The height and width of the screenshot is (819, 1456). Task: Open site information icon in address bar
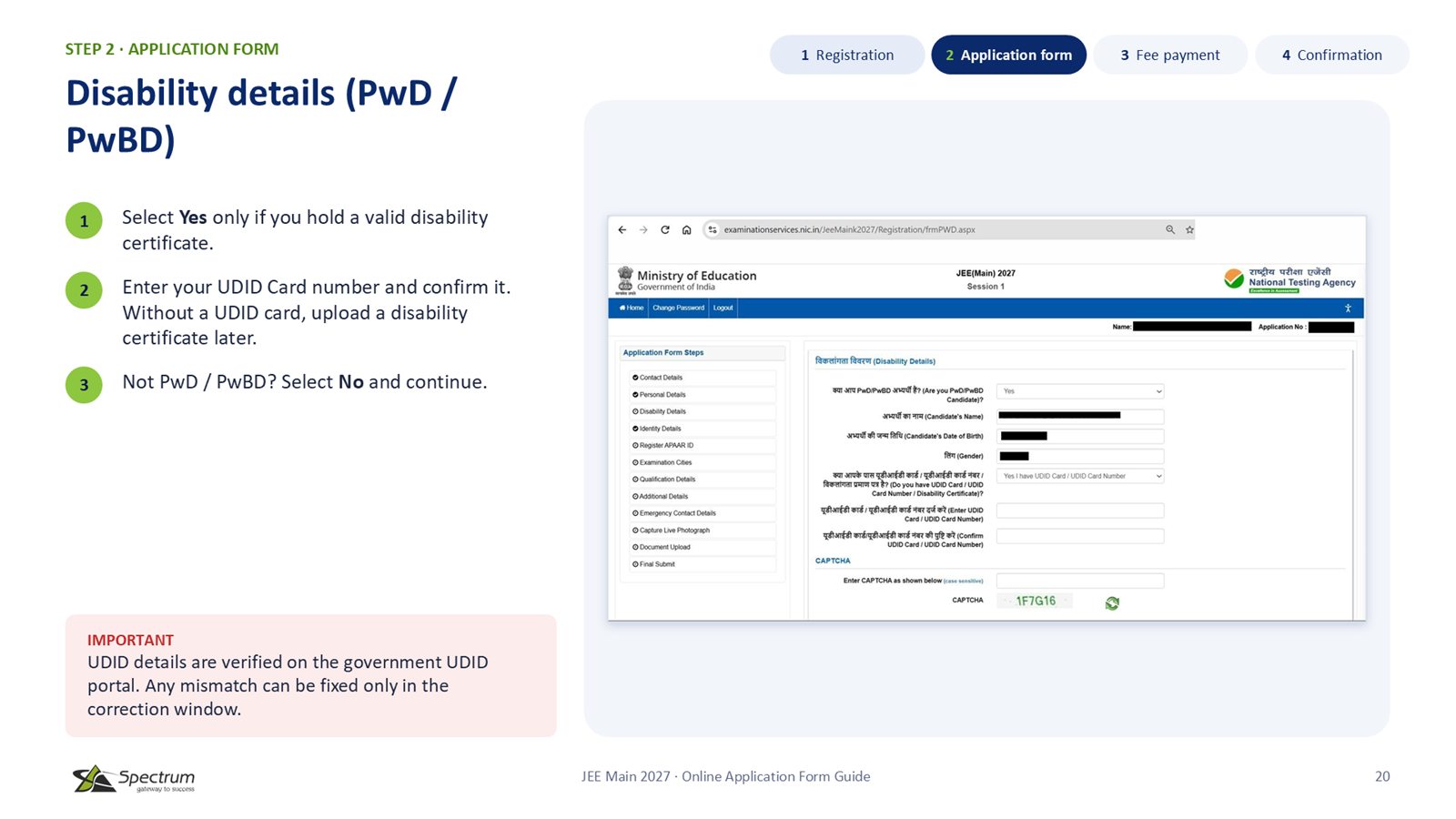tap(713, 230)
